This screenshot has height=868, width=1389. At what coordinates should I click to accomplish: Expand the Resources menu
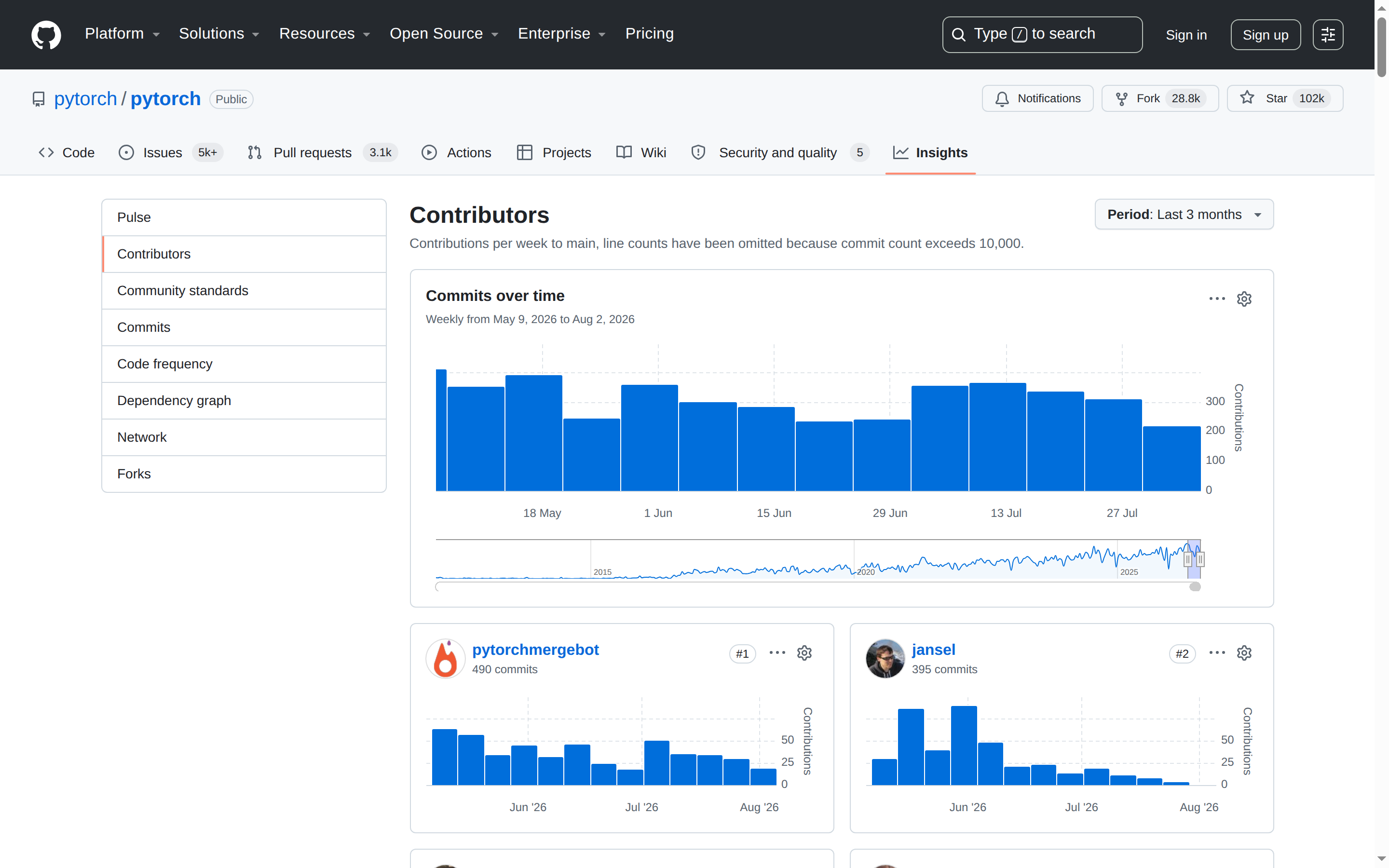(324, 34)
